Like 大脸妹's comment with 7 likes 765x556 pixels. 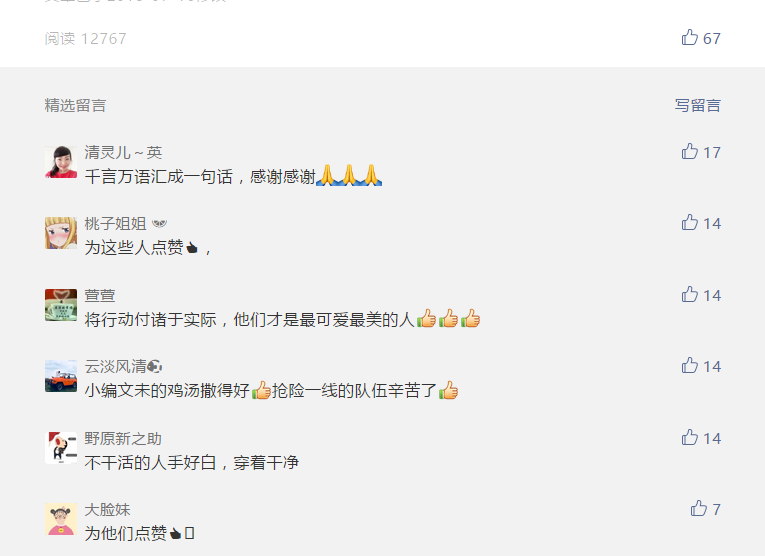[x=705, y=509]
